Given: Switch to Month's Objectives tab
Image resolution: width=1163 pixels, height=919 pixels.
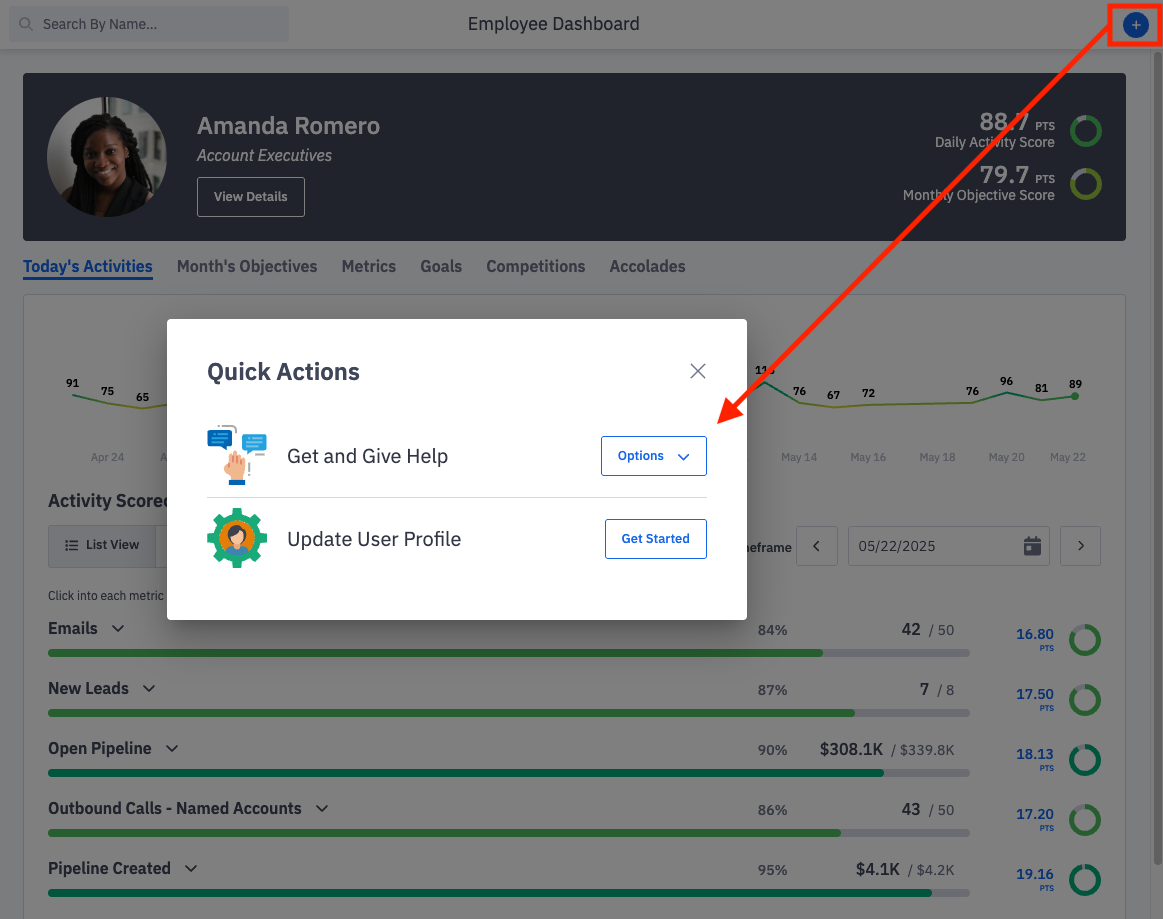Looking at the screenshot, I should [247, 266].
